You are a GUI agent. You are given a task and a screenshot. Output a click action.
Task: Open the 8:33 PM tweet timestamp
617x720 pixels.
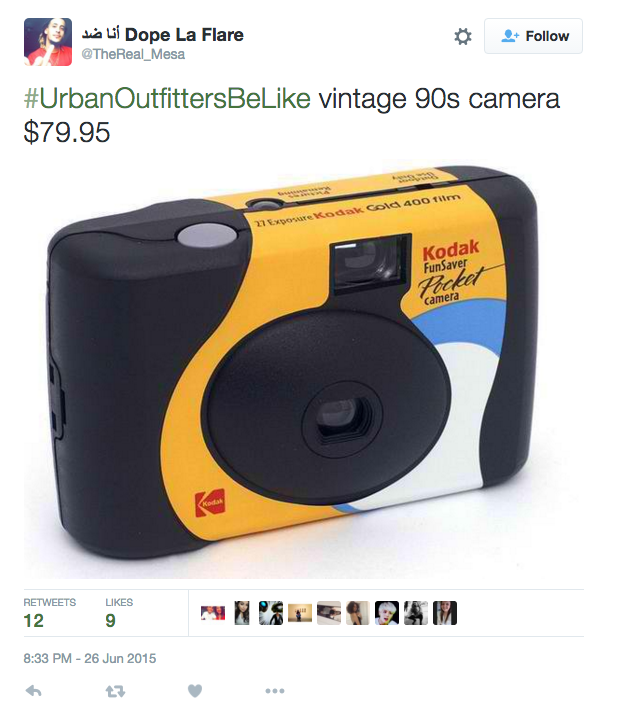coord(90,658)
